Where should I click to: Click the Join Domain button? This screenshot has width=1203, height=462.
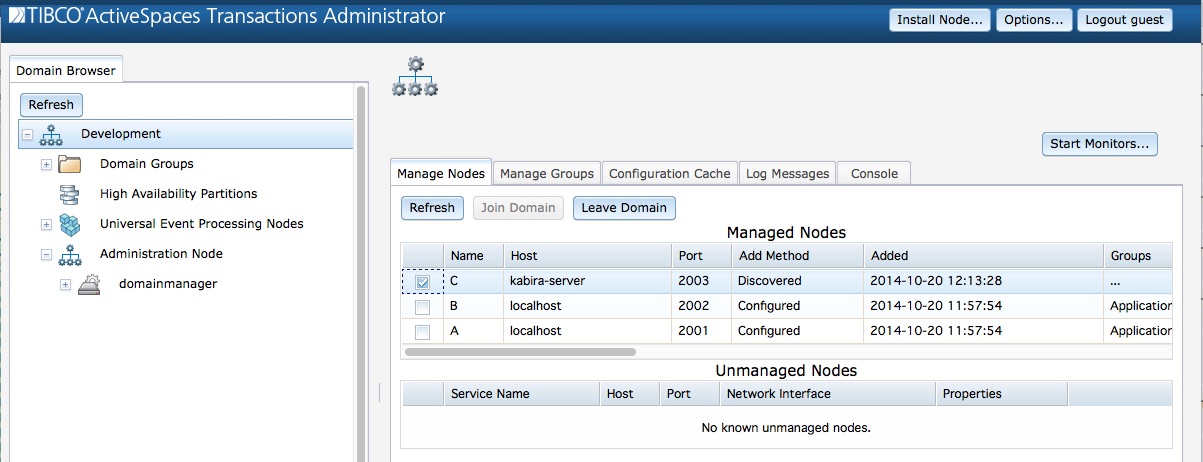[x=518, y=208]
